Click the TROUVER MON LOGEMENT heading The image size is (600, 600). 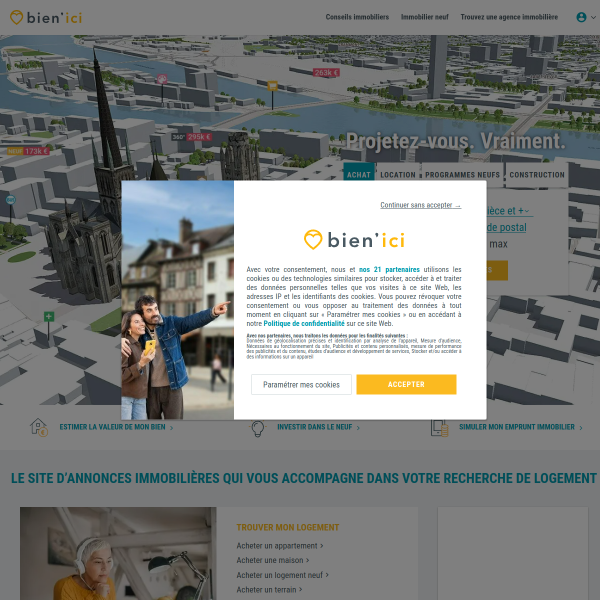288,527
